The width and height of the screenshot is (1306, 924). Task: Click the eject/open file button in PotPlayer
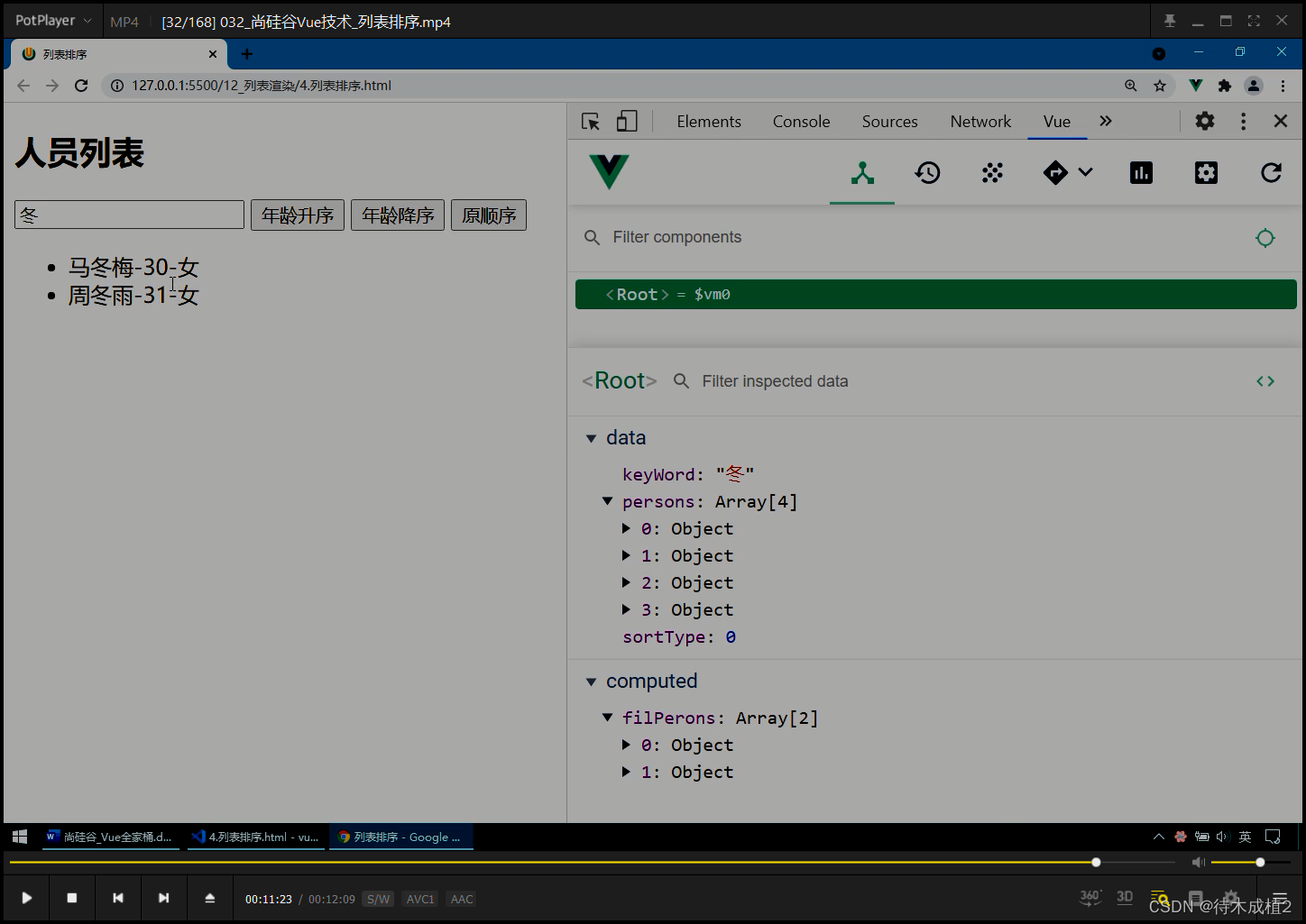(x=209, y=898)
